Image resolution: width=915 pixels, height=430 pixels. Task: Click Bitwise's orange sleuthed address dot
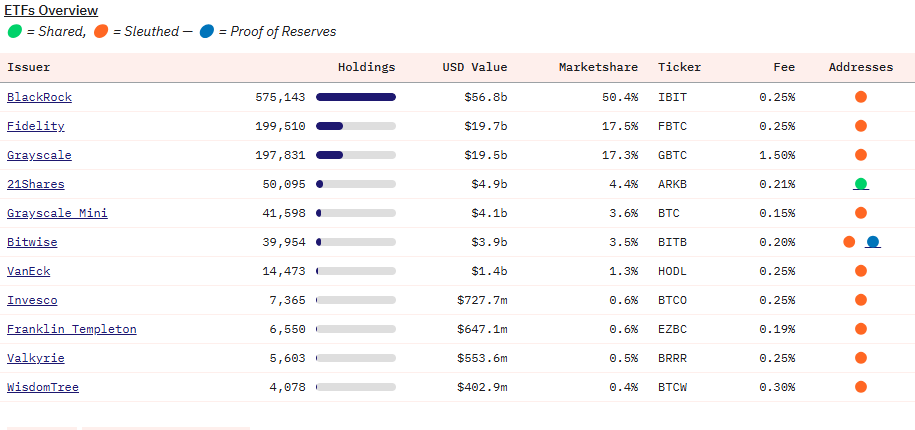tap(849, 242)
